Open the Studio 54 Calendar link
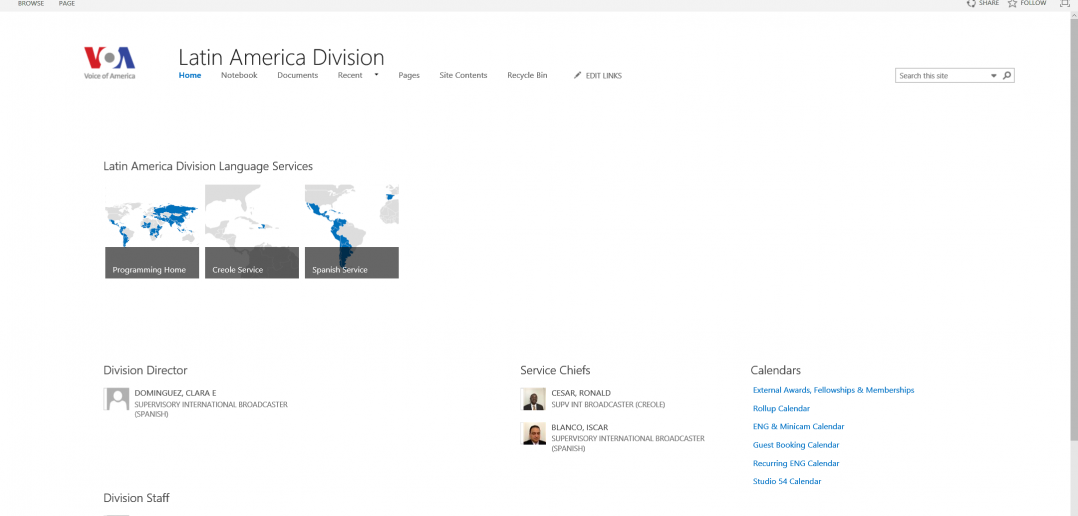The width and height of the screenshot is (1078, 516). tap(787, 482)
